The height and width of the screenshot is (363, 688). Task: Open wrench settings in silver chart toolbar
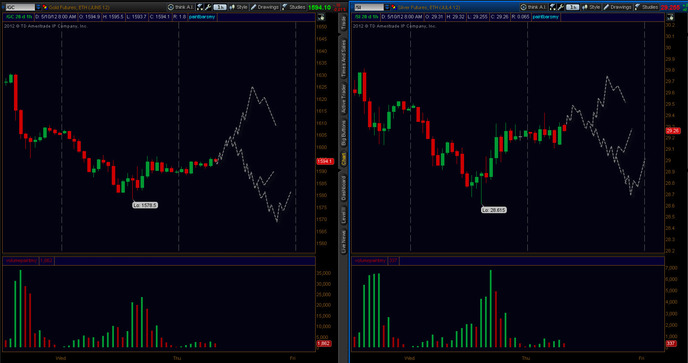pos(561,7)
